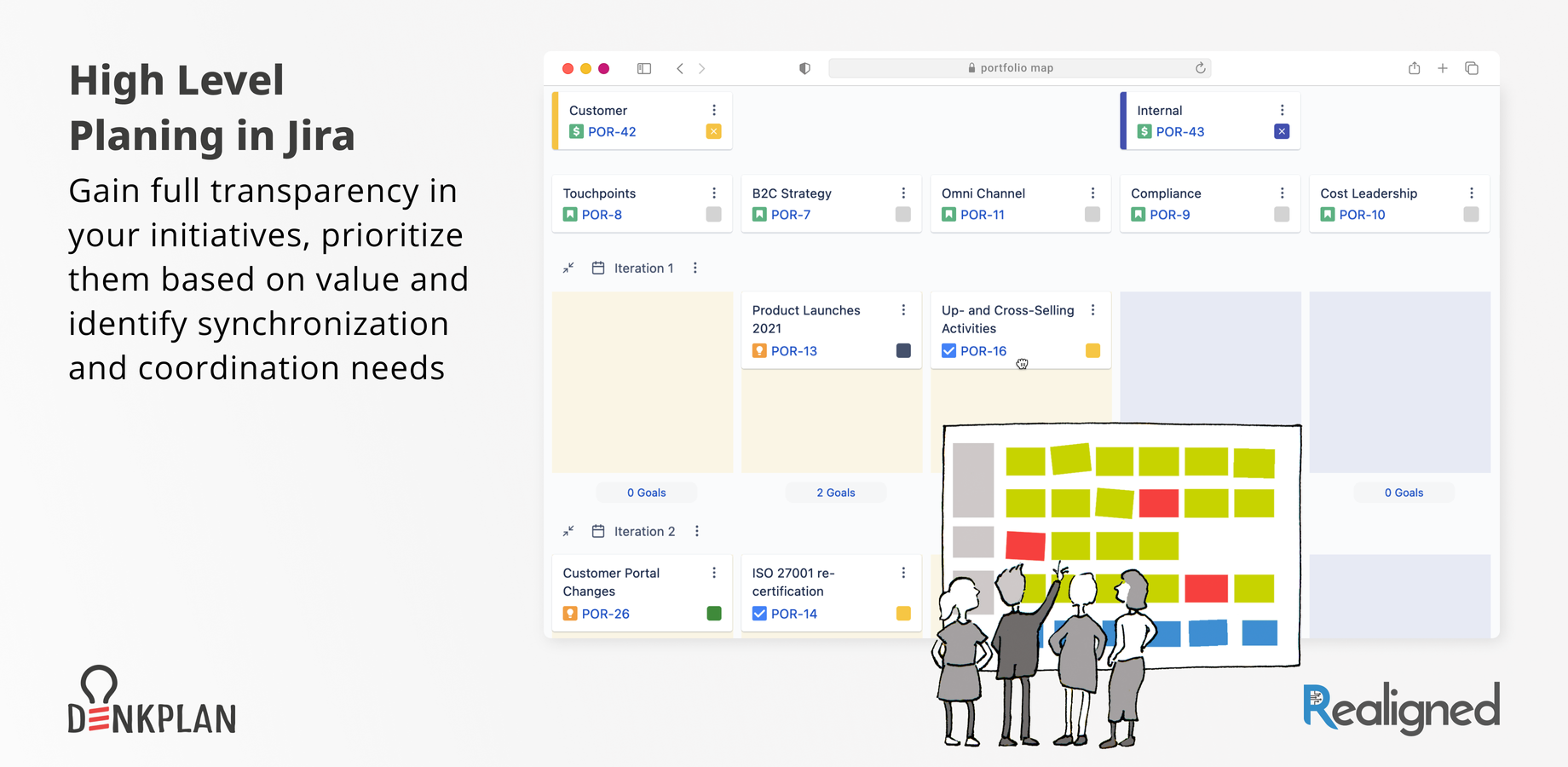1568x767 pixels.
Task: Open the Compliance card options menu
Action: [1282, 193]
